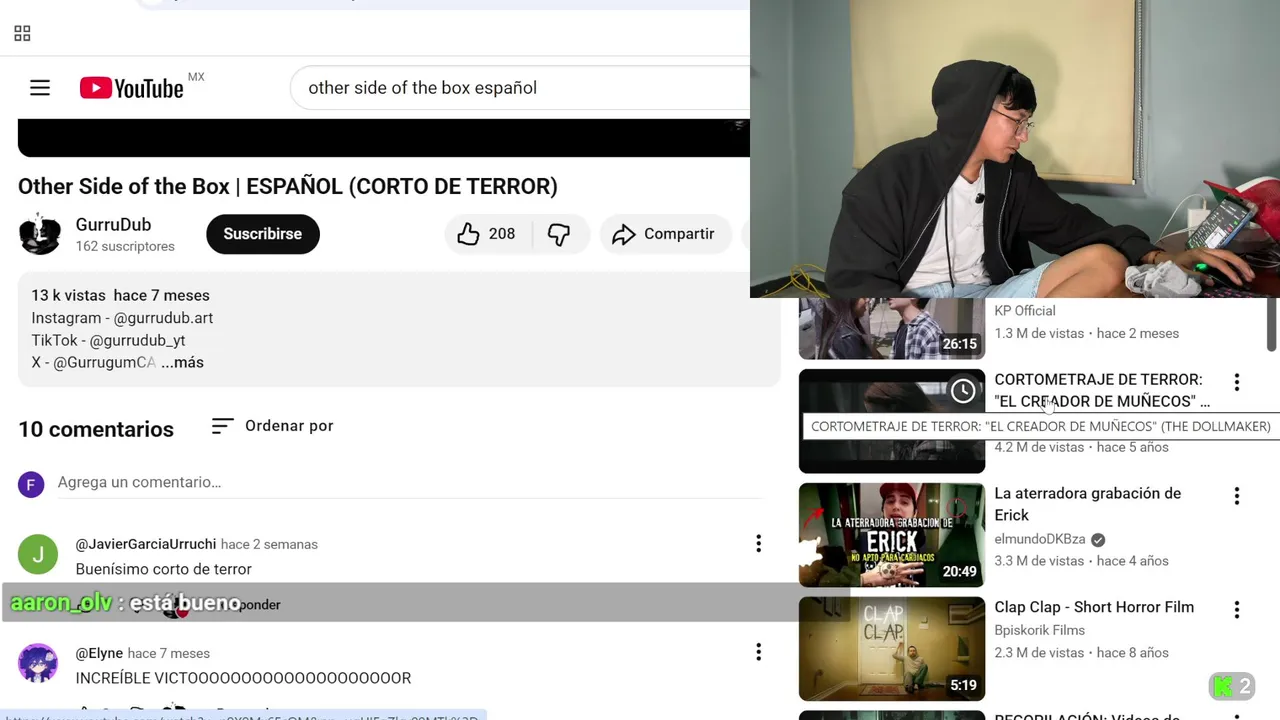Open Ordenar por sort dropdown
This screenshot has height=720, width=1280.
(x=272, y=426)
